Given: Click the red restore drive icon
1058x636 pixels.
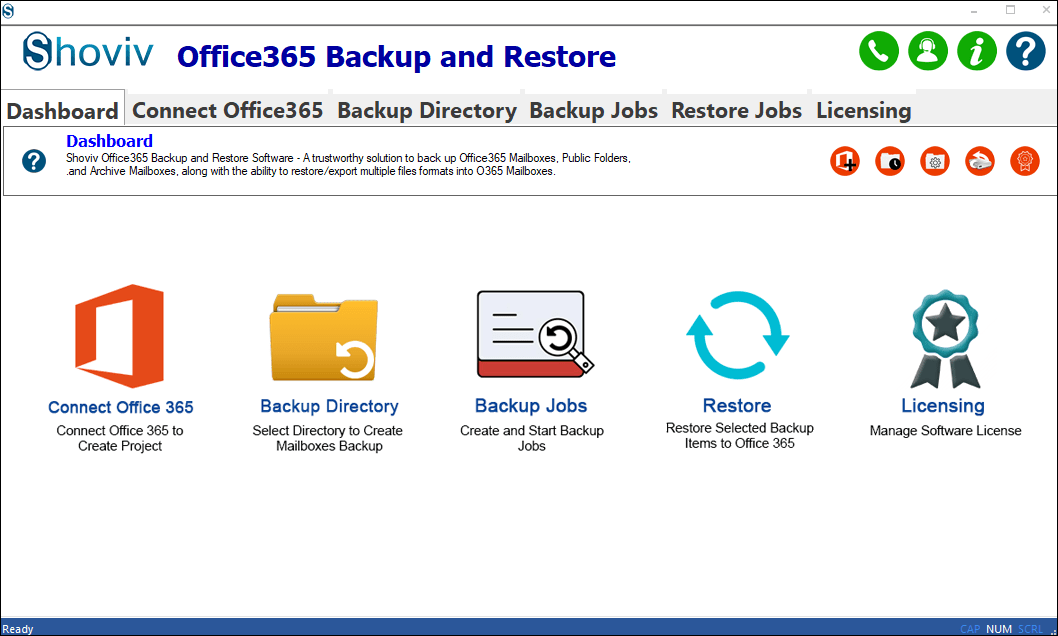Looking at the screenshot, I should click(x=980, y=161).
